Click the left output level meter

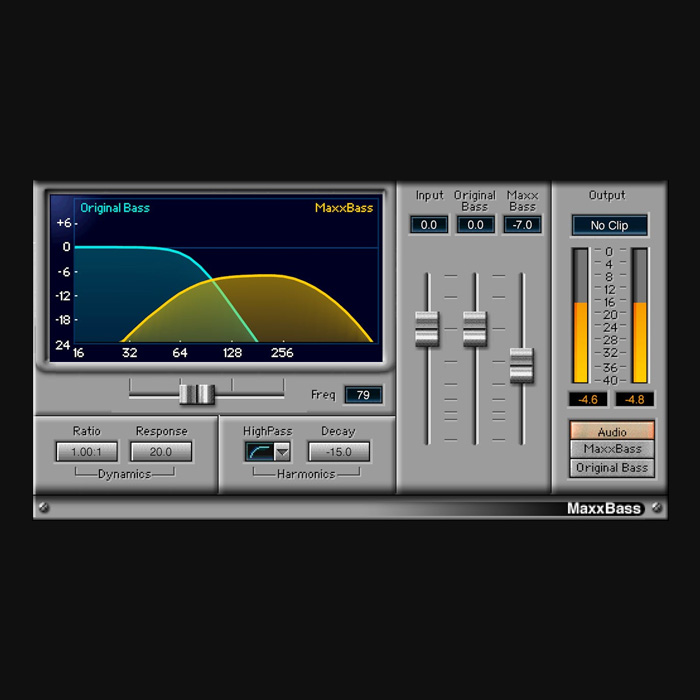pos(580,315)
